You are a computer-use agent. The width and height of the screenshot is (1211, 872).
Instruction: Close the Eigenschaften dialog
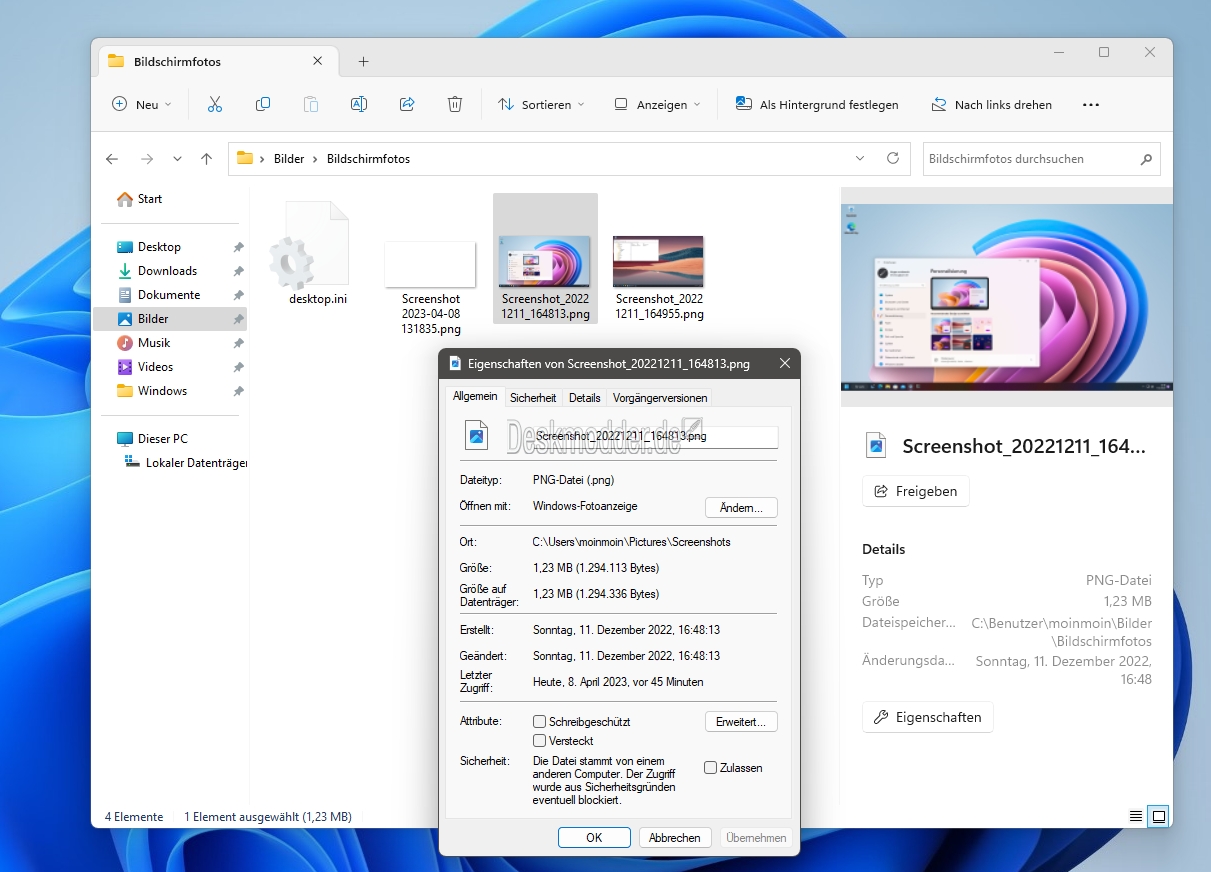(x=785, y=364)
